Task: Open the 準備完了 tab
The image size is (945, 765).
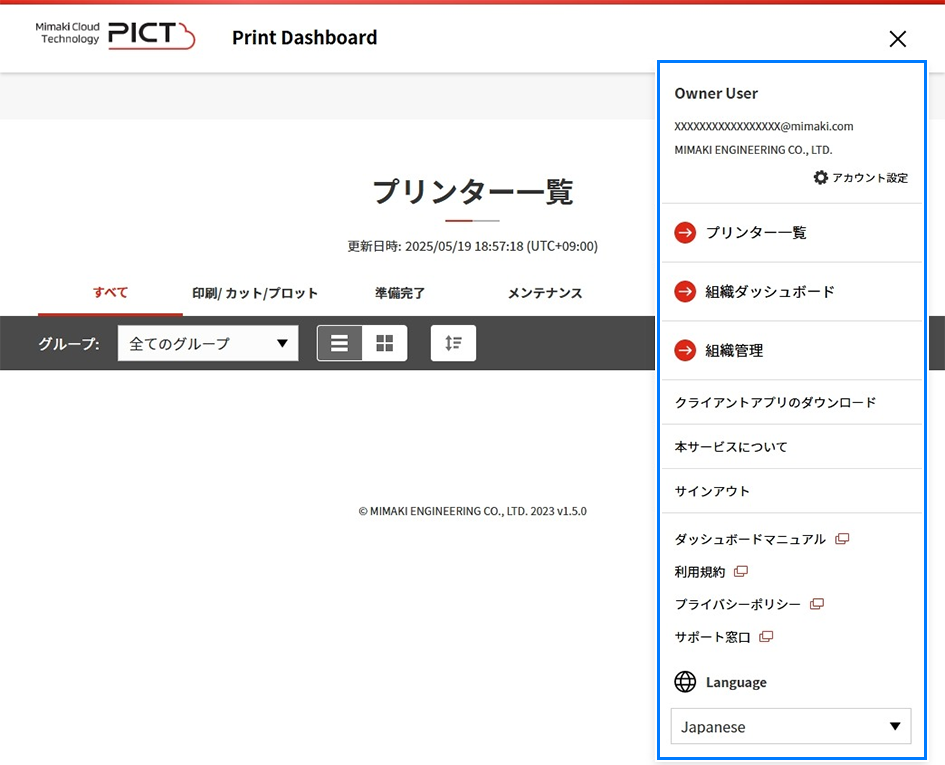Action: point(400,293)
